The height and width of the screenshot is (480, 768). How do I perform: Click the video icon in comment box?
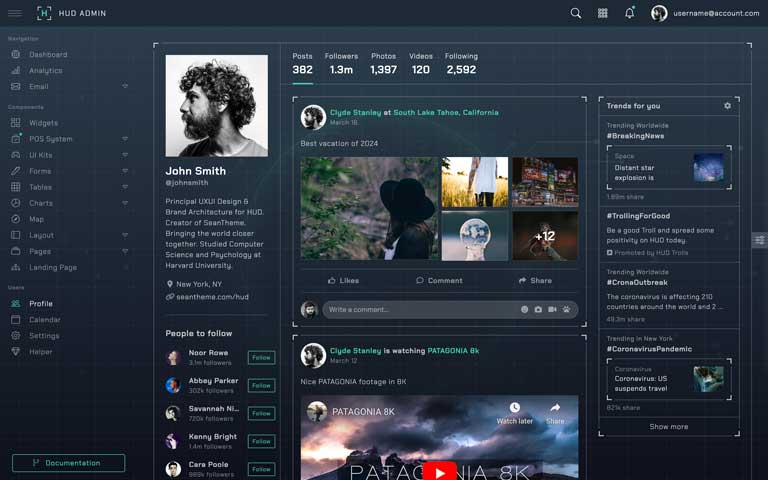point(552,310)
